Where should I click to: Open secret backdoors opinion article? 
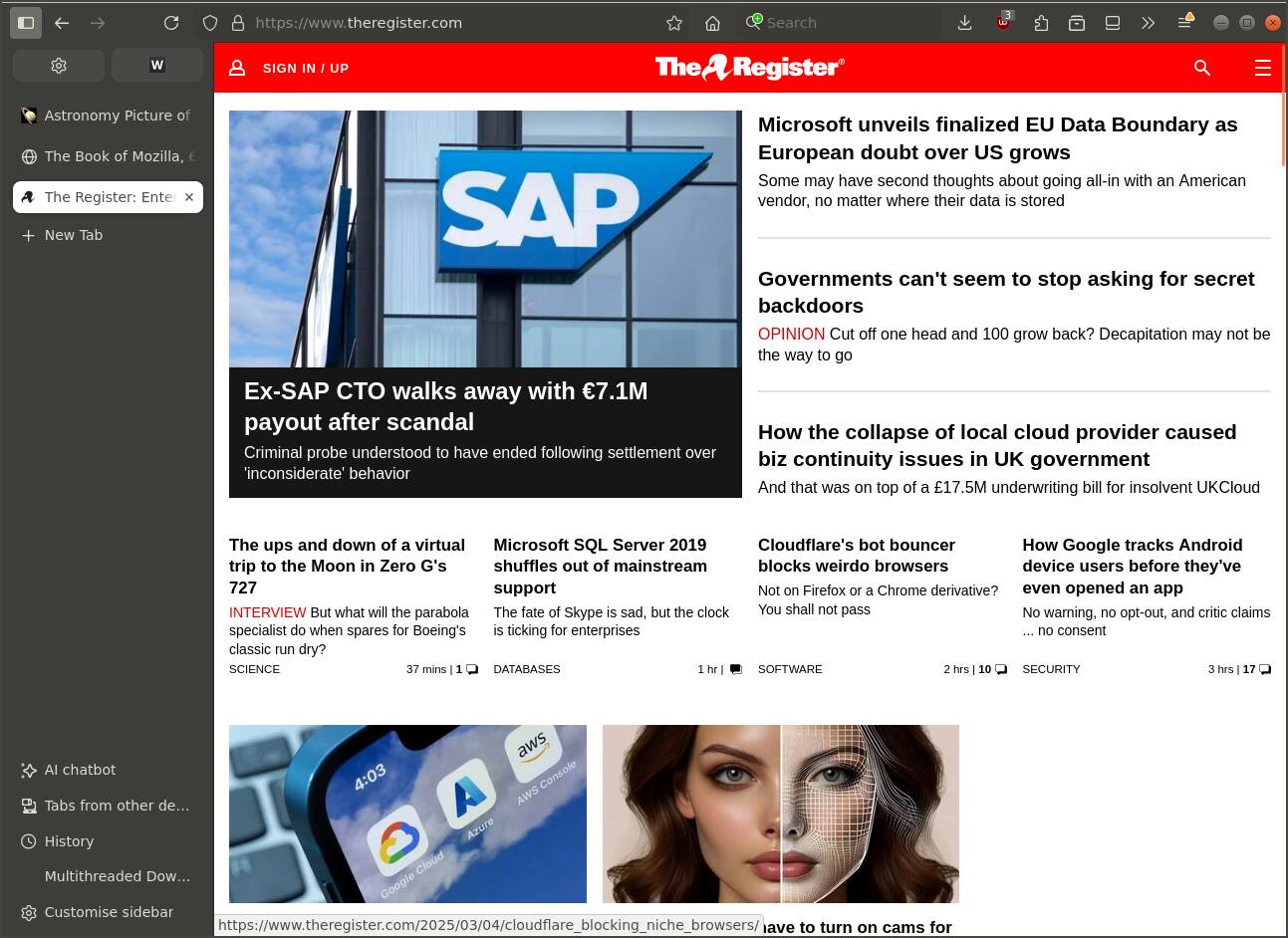pyautogui.click(x=1006, y=292)
